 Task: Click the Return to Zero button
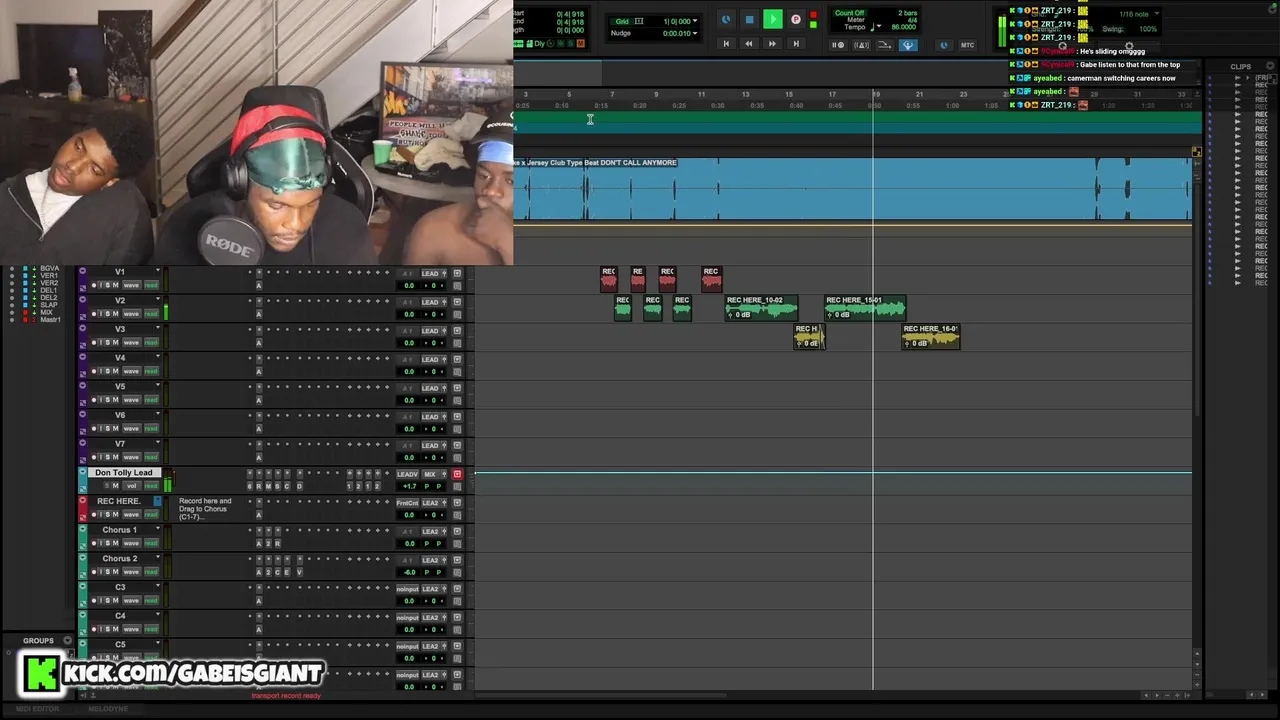pyautogui.click(x=726, y=44)
